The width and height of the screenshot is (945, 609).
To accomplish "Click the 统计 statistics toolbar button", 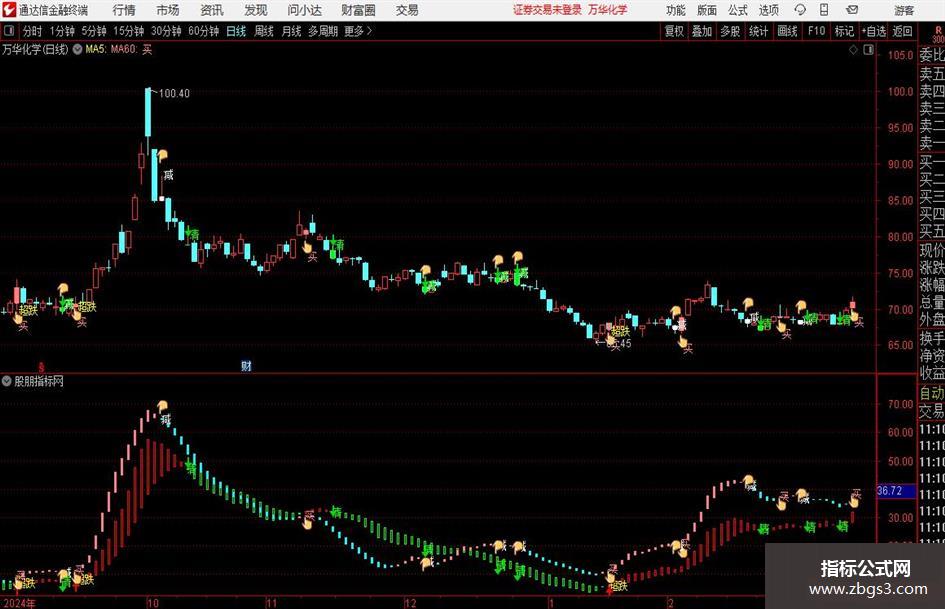I will 758,31.
